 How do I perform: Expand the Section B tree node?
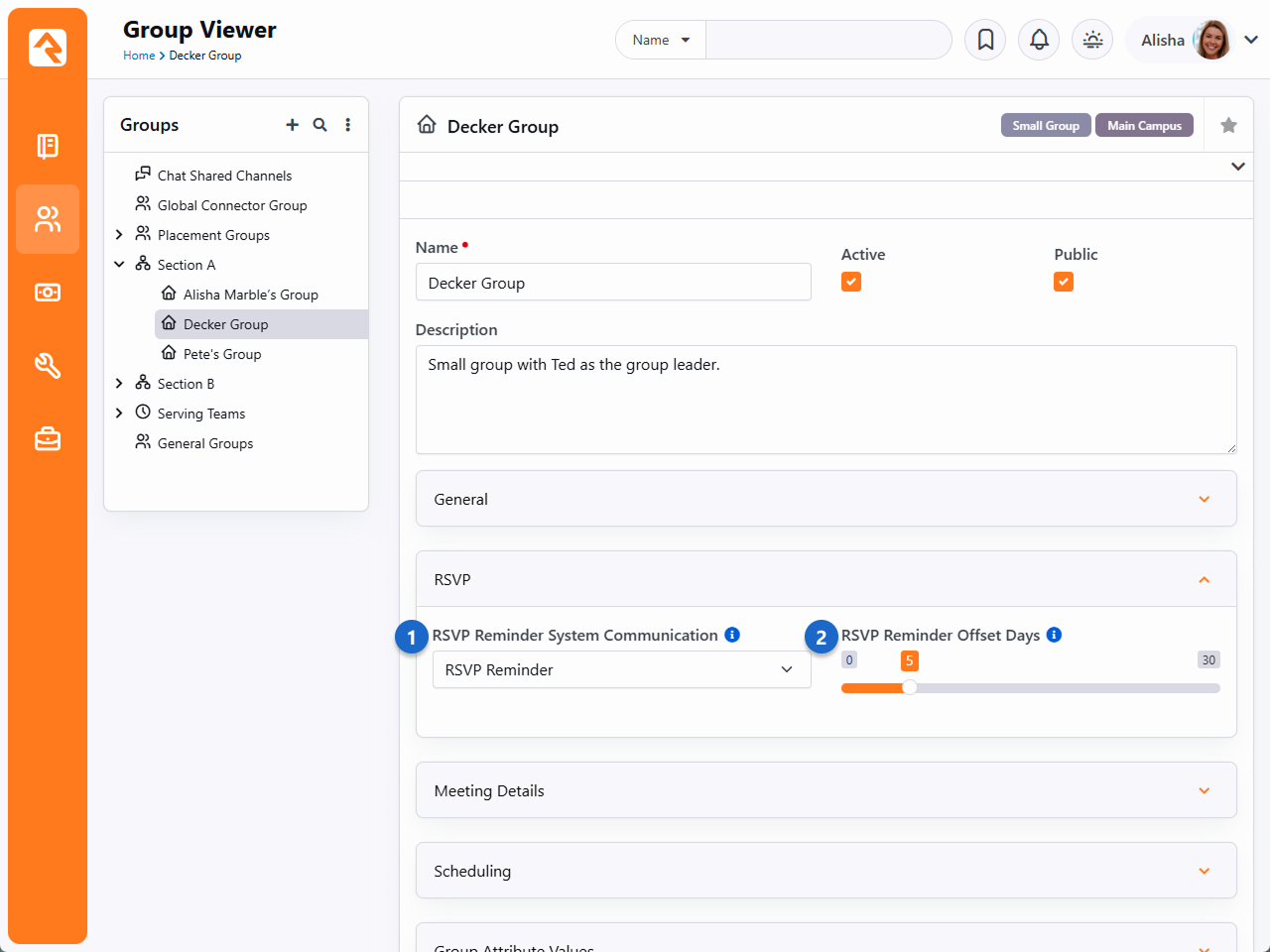pos(119,384)
